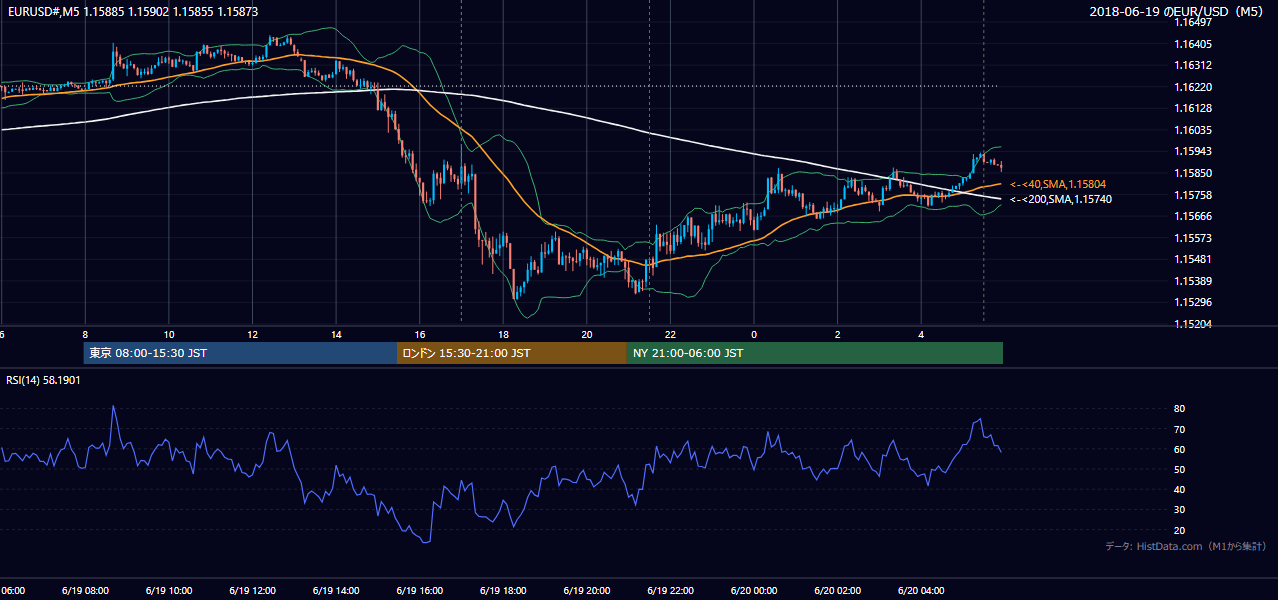This screenshot has height=600, width=1278.
Task: Click the RSI scale value 40
Action: (x=1180, y=490)
